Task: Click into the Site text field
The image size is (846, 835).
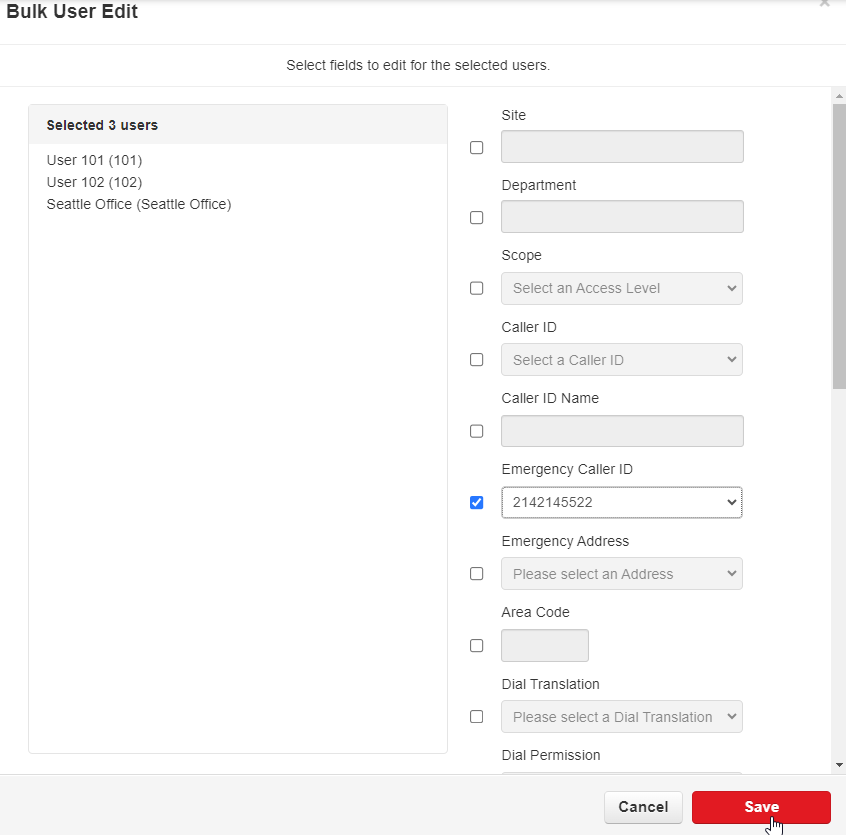Action: (x=621, y=147)
